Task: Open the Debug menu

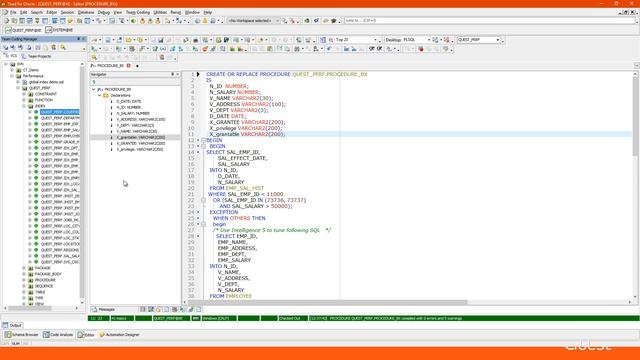Action: (x=104, y=13)
